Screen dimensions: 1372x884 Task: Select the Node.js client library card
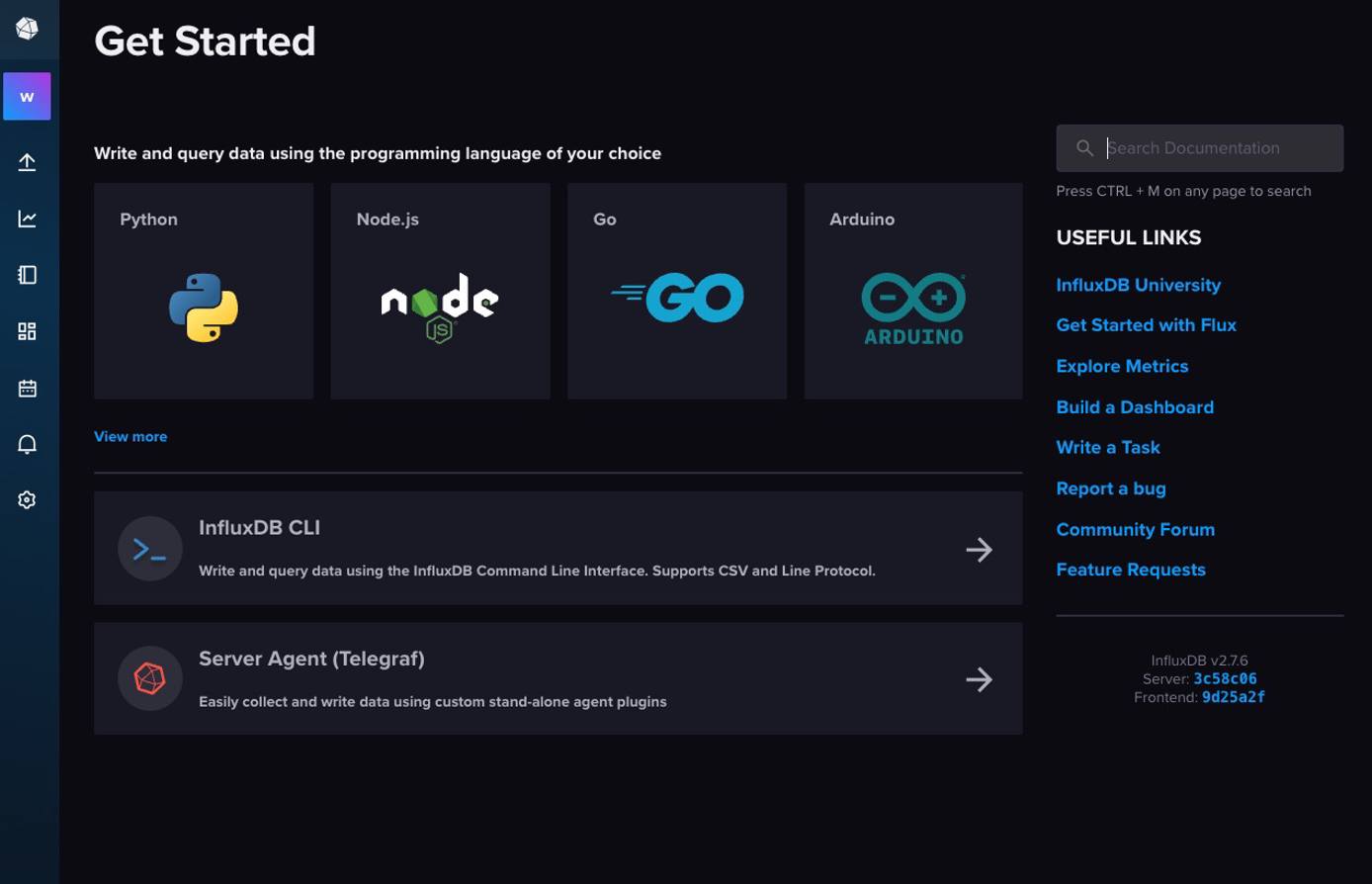440,291
